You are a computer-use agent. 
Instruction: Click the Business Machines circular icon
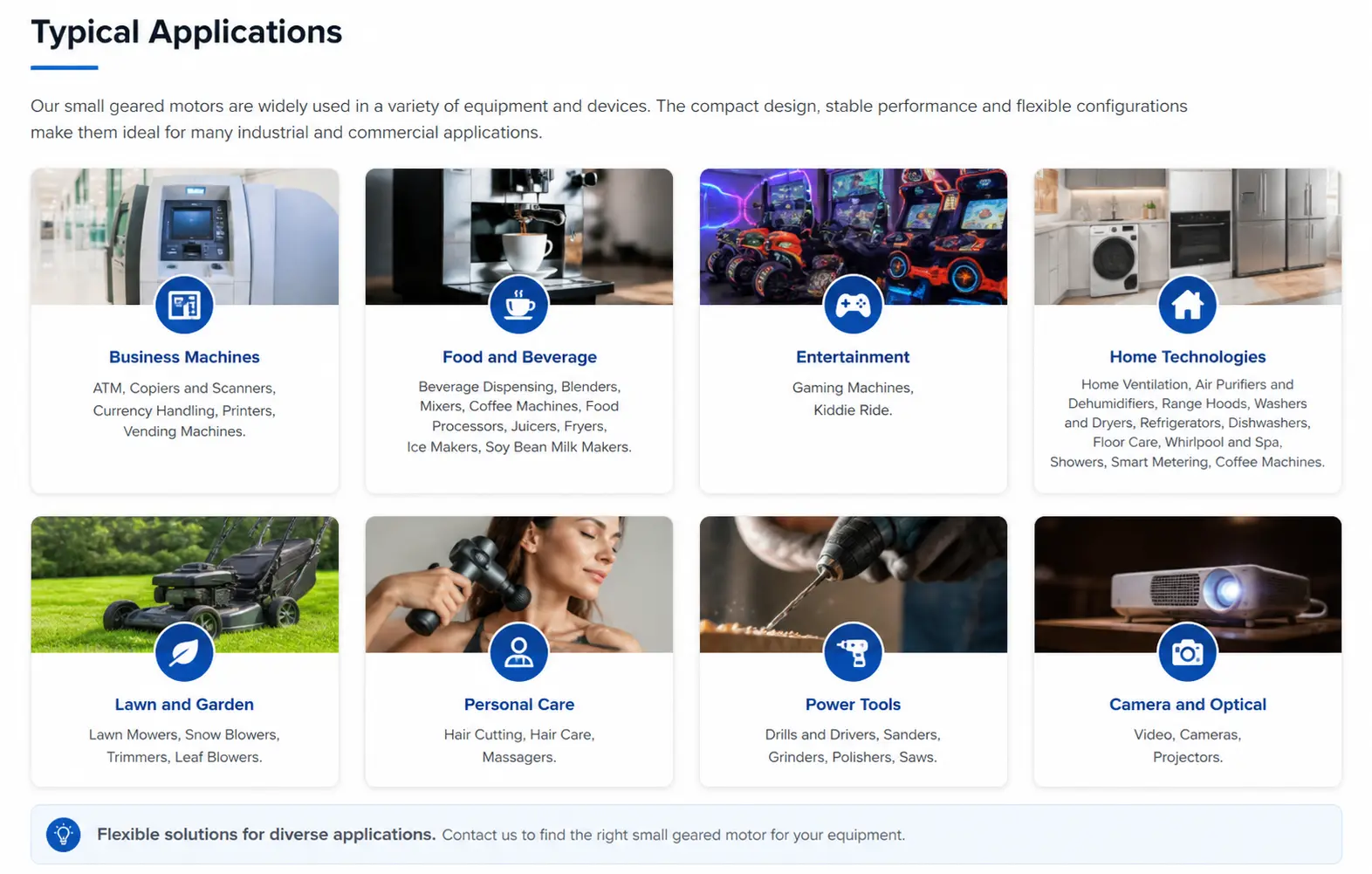tap(184, 305)
